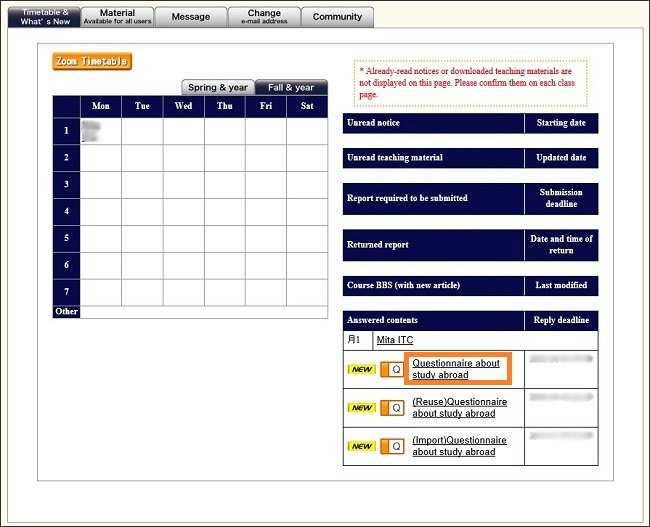Select the Timetable & What's New tab

(44, 16)
